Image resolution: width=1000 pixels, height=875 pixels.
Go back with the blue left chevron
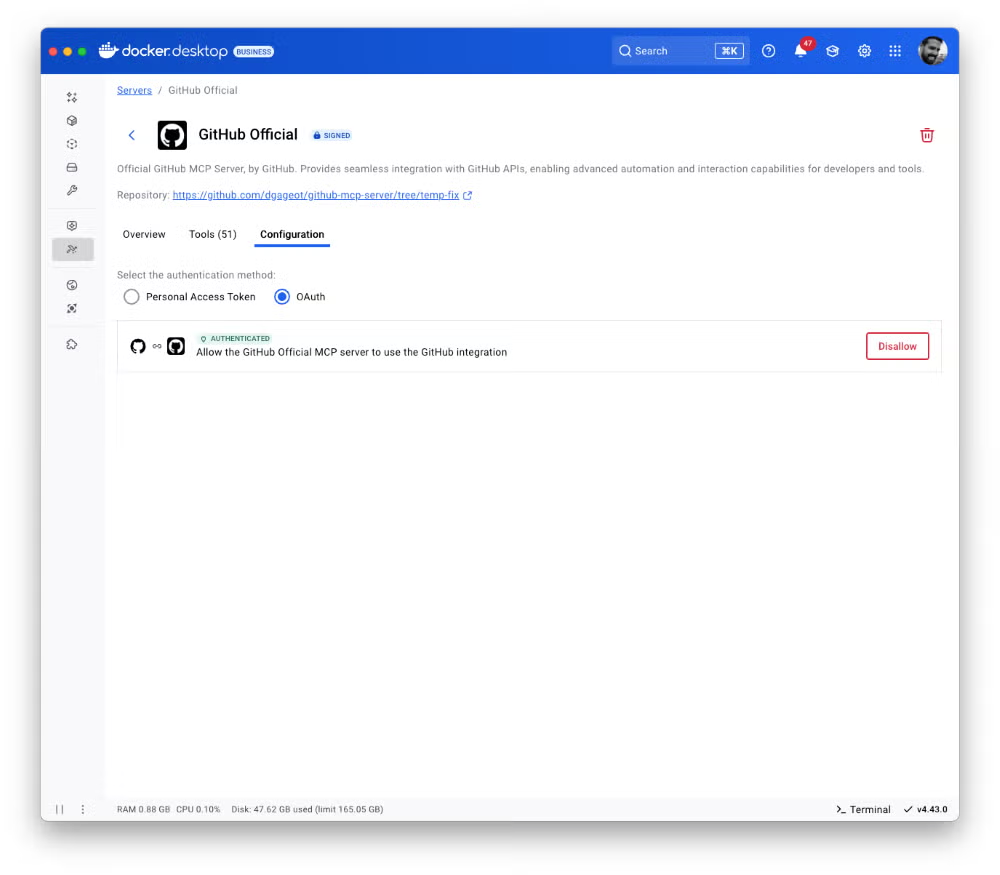[x=131, y=135]
